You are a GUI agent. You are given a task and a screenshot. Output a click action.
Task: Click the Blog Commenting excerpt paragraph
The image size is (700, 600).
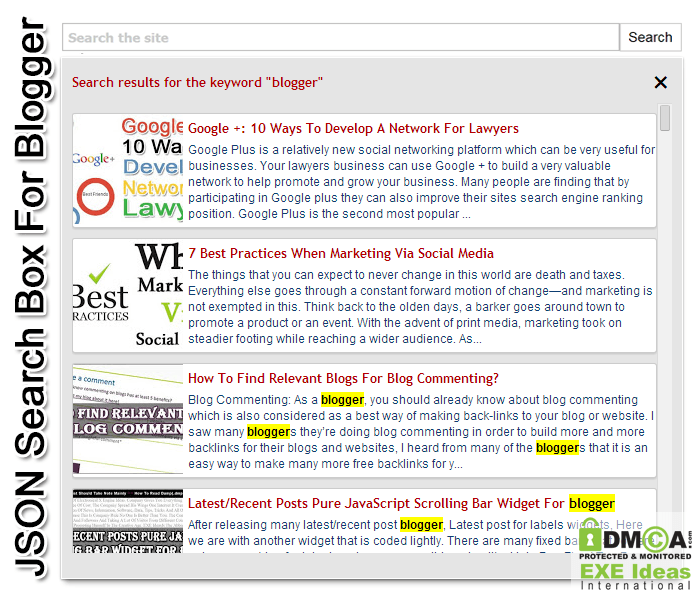tap(421, 432)
